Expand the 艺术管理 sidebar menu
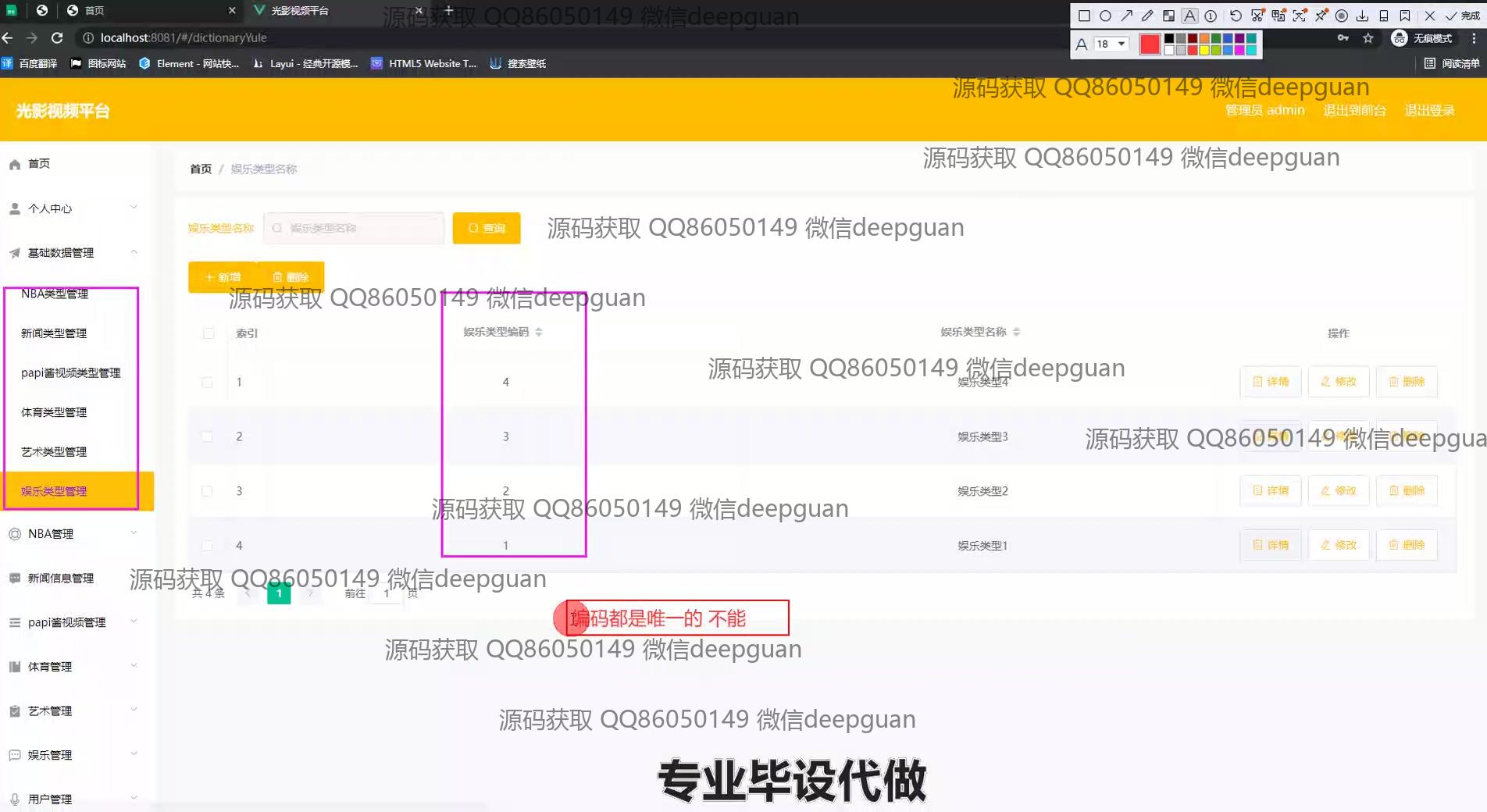 point(77,711)
